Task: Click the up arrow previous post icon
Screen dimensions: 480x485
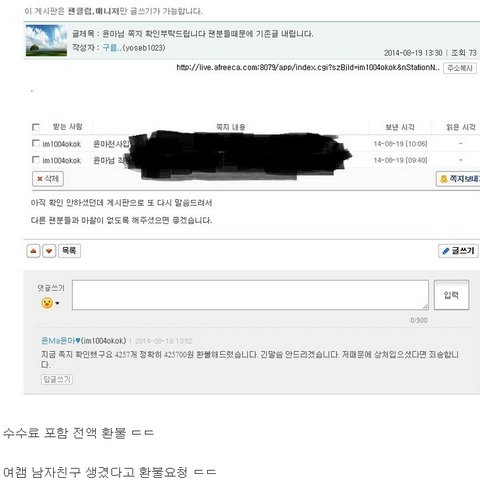Action: coord(33,251)
